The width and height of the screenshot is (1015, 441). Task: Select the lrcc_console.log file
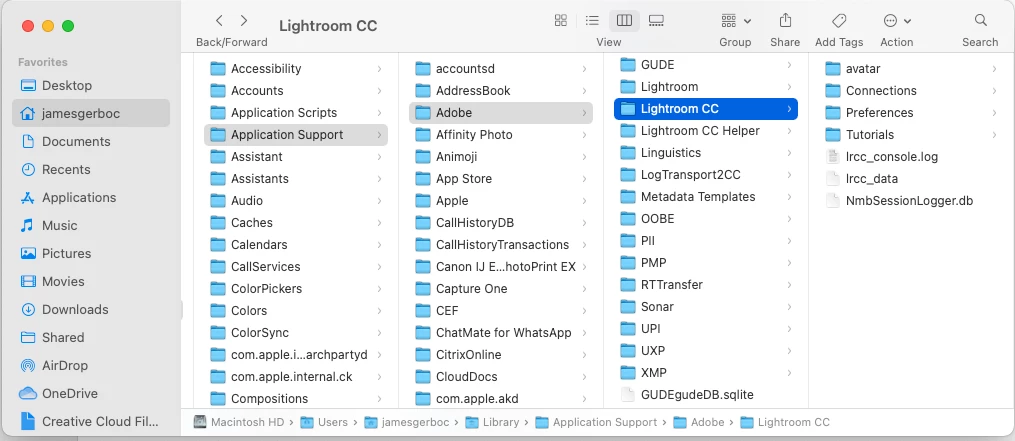point(911,157)
